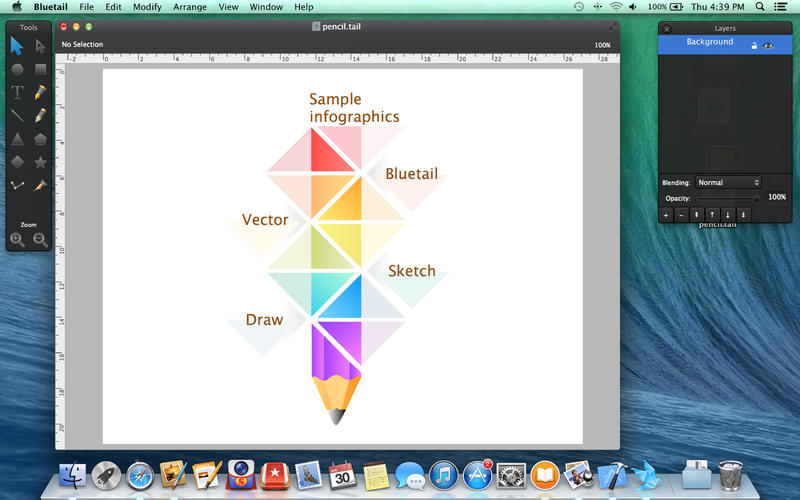
Task: Open the Bluetail application menu
Action: [51, 7]
